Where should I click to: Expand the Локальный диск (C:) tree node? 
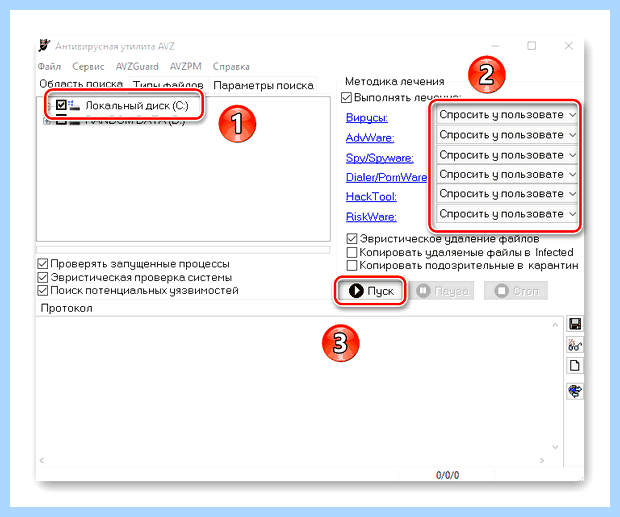(48, 106)
